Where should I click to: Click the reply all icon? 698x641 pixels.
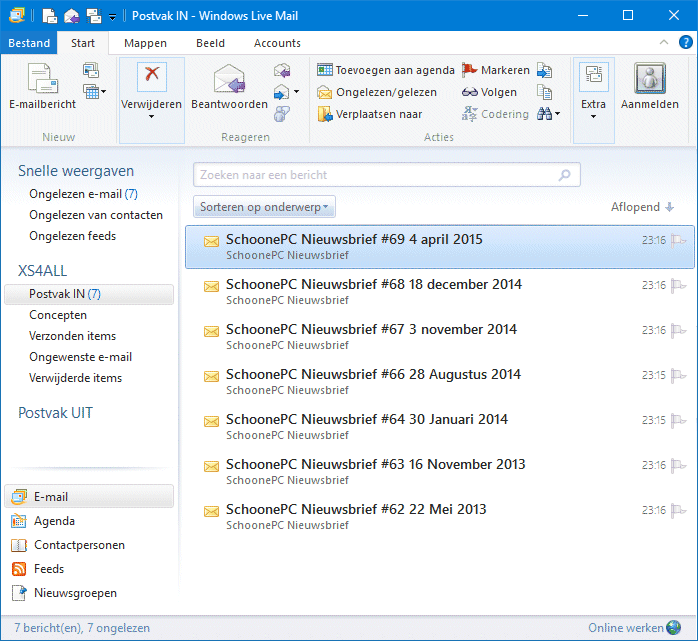282,70
